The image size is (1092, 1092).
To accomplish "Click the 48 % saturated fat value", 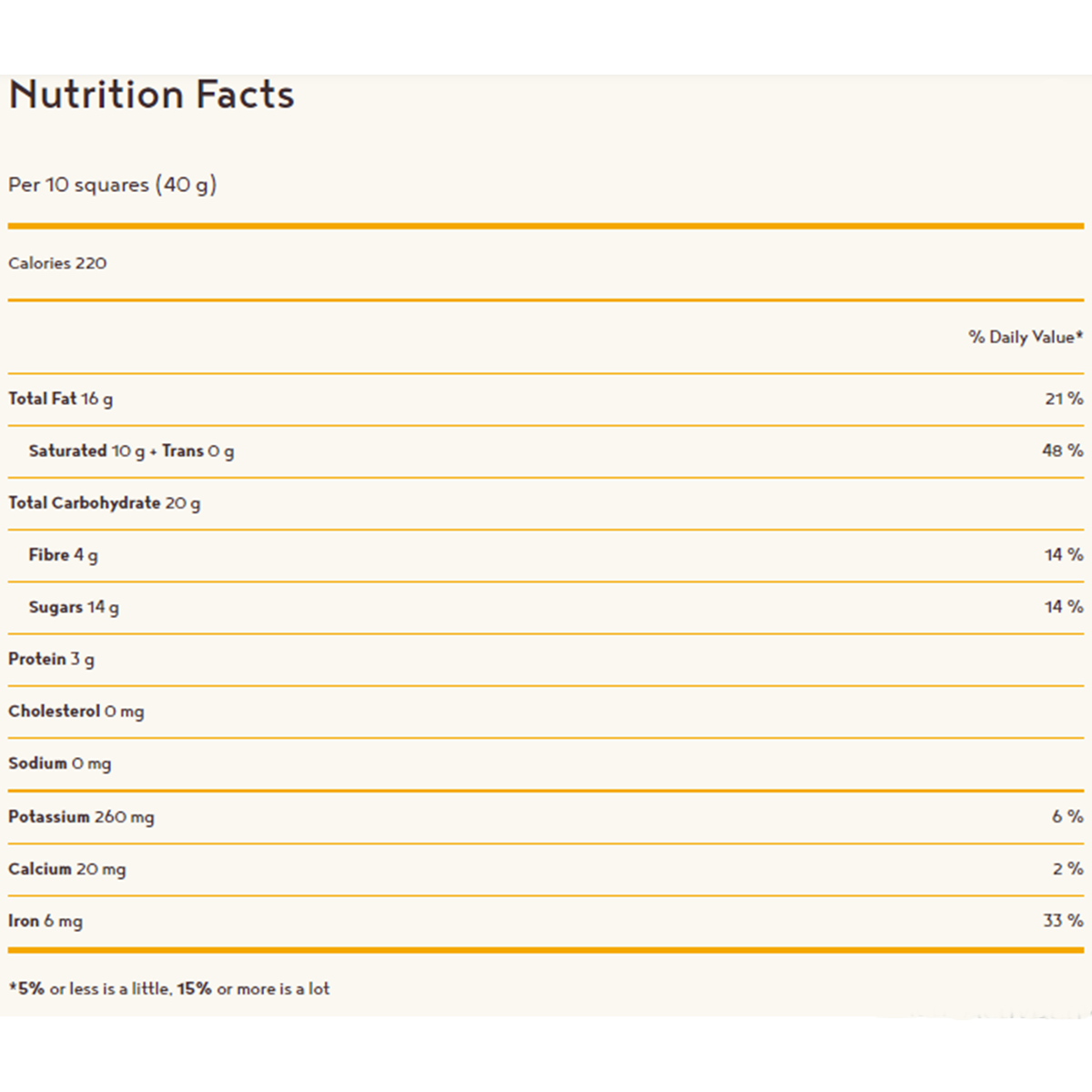I will click(1063, 450).
